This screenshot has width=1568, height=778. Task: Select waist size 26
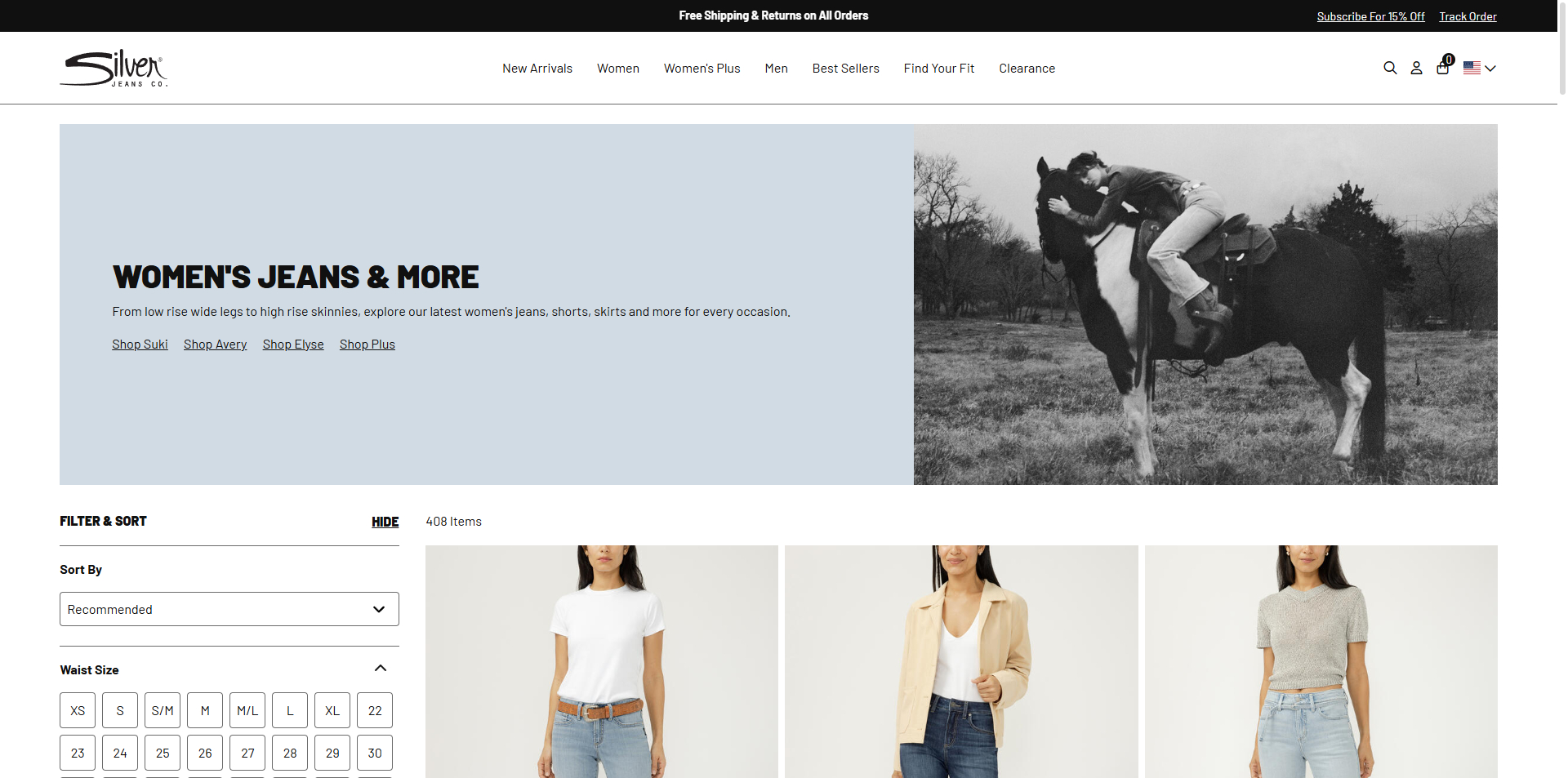coord(204,752)
